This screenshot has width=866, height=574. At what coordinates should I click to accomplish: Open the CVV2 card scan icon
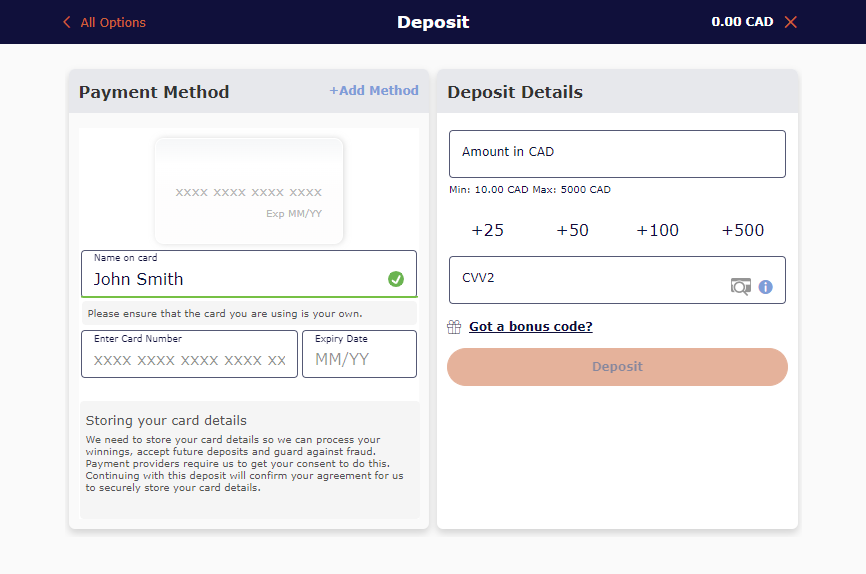pyautogui.click(x=741, y=286)
